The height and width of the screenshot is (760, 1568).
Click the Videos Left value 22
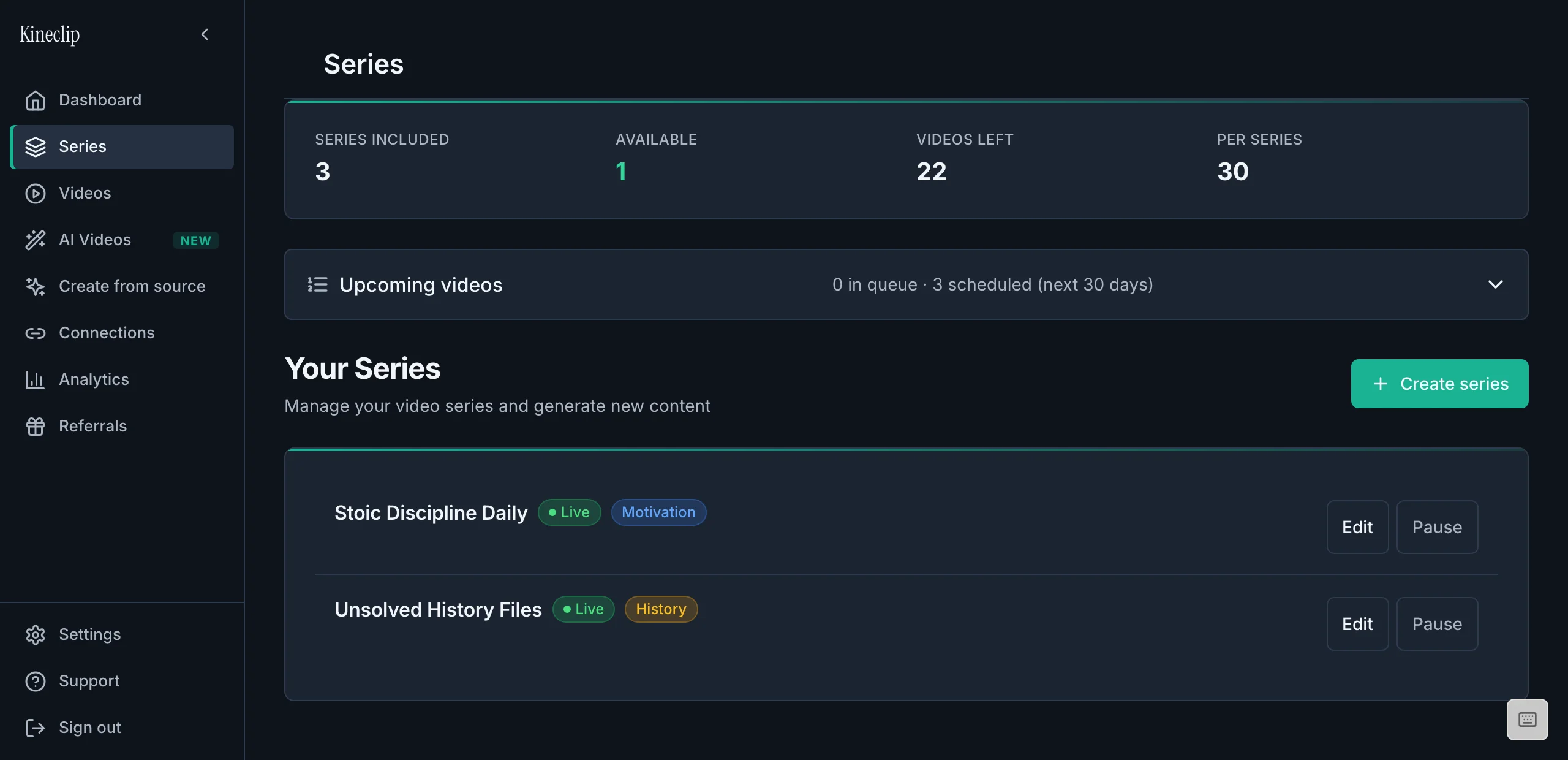[x=931, y=172]
